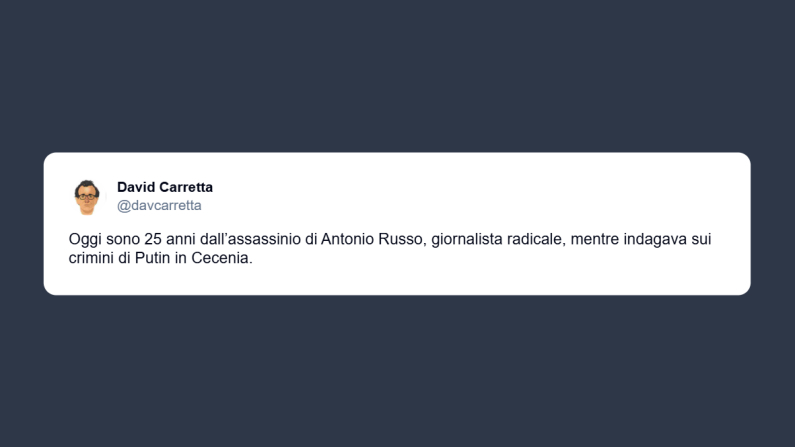Click the surname "Carretta" in the header
The image size is (795, 447).
click(x=187, y=187)
